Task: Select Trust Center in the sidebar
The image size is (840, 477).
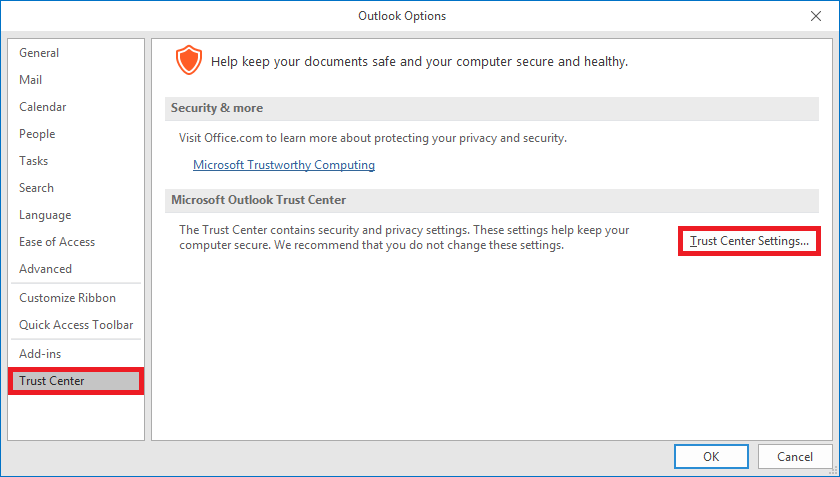Action: 52,381
